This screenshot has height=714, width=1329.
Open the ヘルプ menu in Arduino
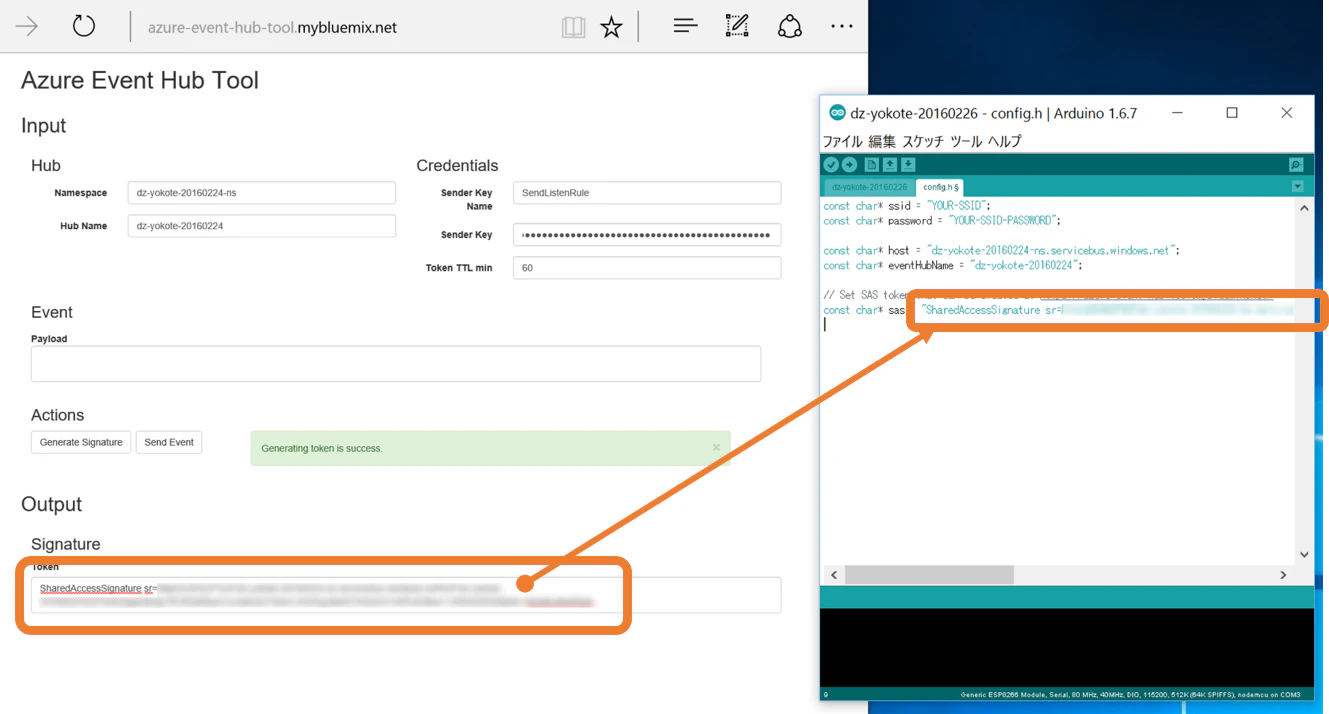click(1005, 141)
